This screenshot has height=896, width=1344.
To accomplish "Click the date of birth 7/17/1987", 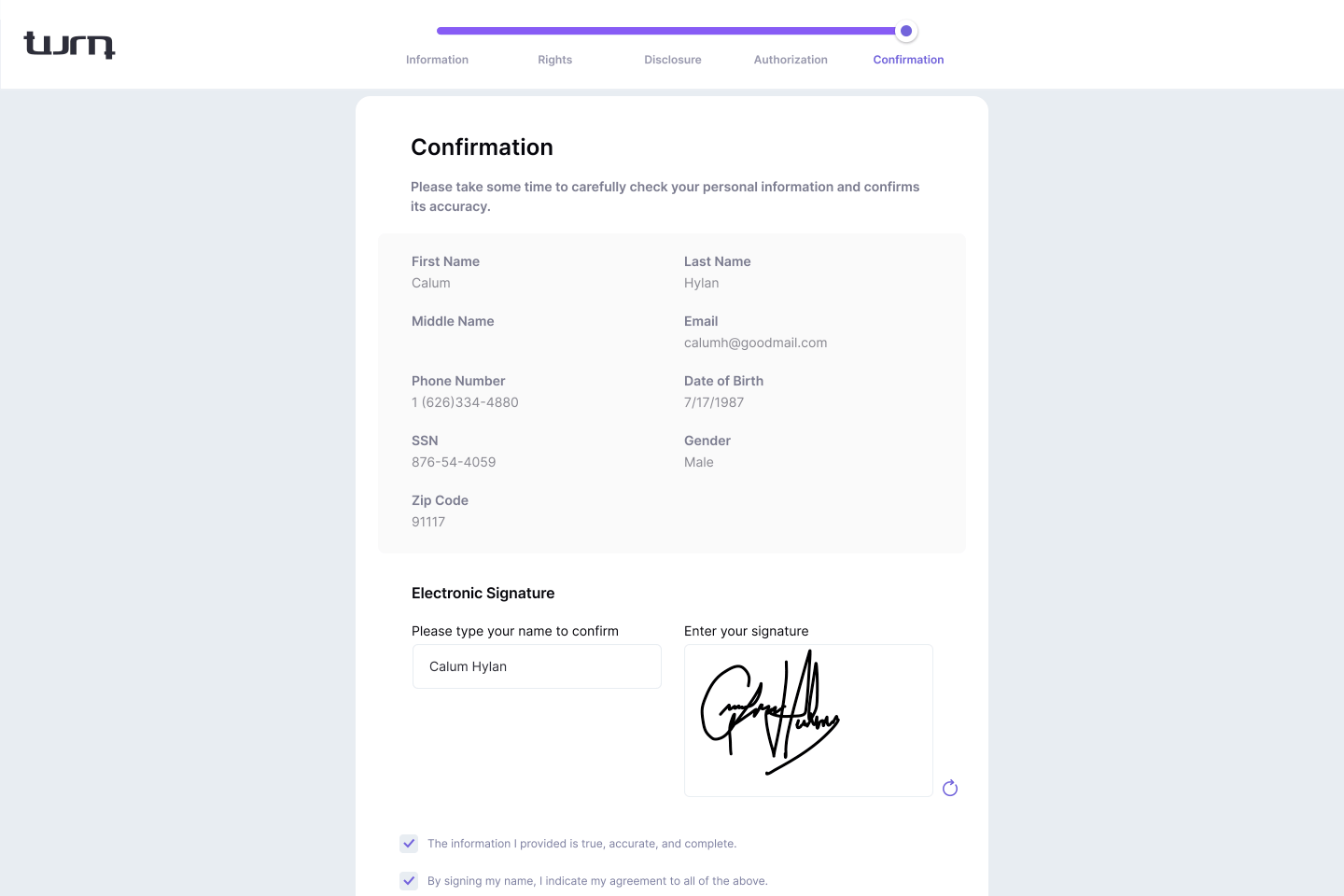I will [x=714, y=402].
